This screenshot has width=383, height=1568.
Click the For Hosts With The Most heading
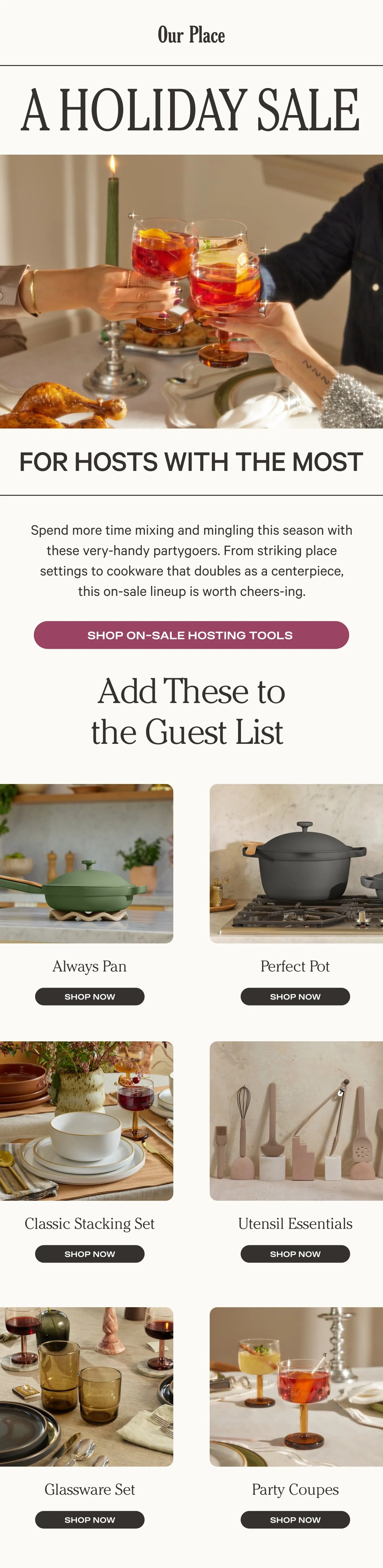191,462
